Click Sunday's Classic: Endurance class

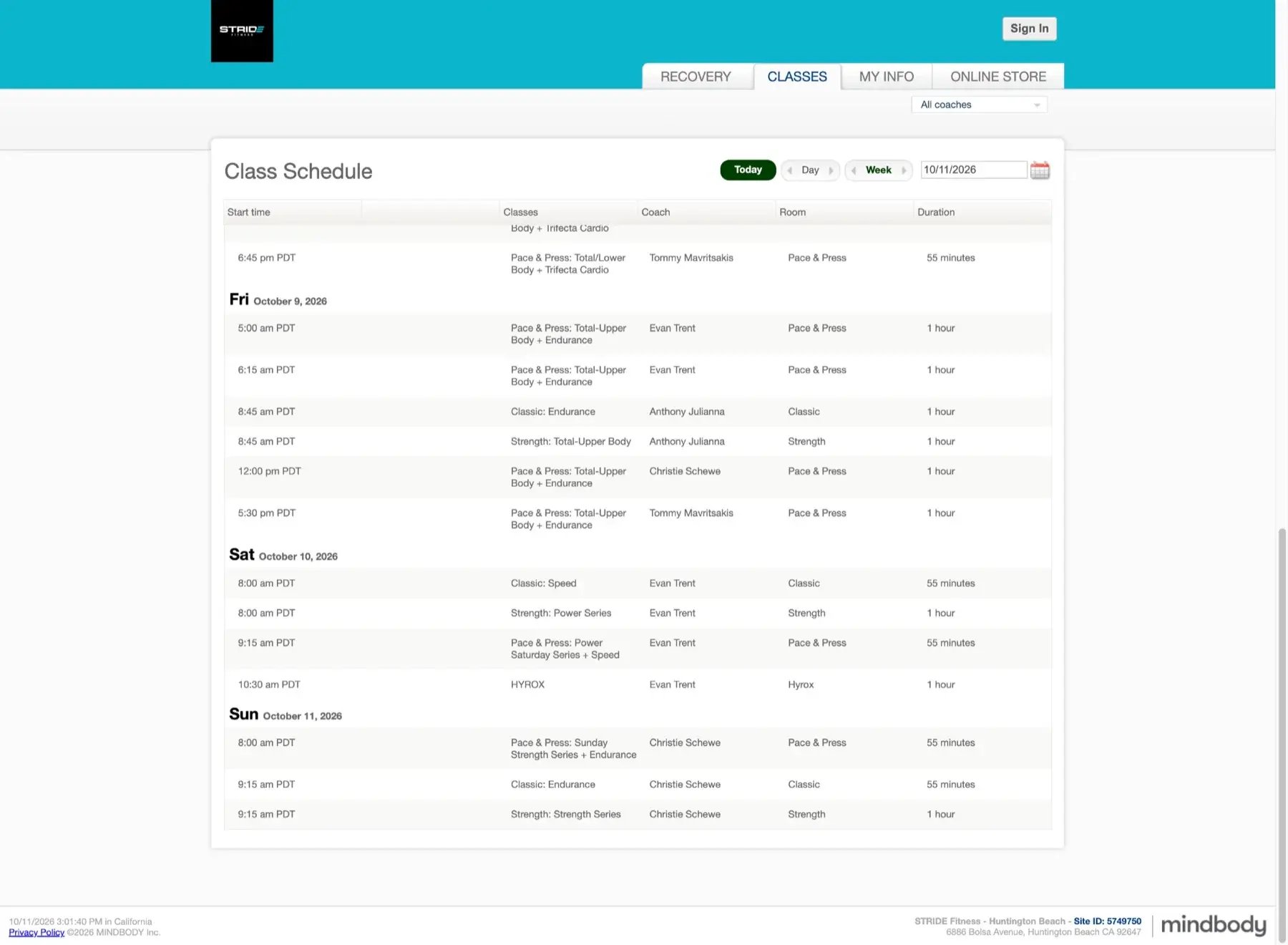pos(552,785)
